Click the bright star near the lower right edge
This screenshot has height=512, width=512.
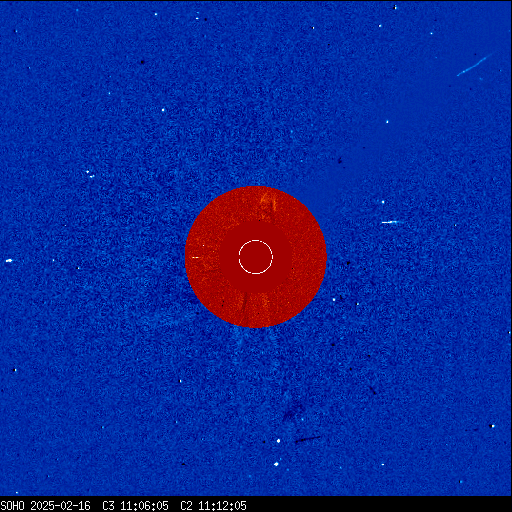click(492, 426)
